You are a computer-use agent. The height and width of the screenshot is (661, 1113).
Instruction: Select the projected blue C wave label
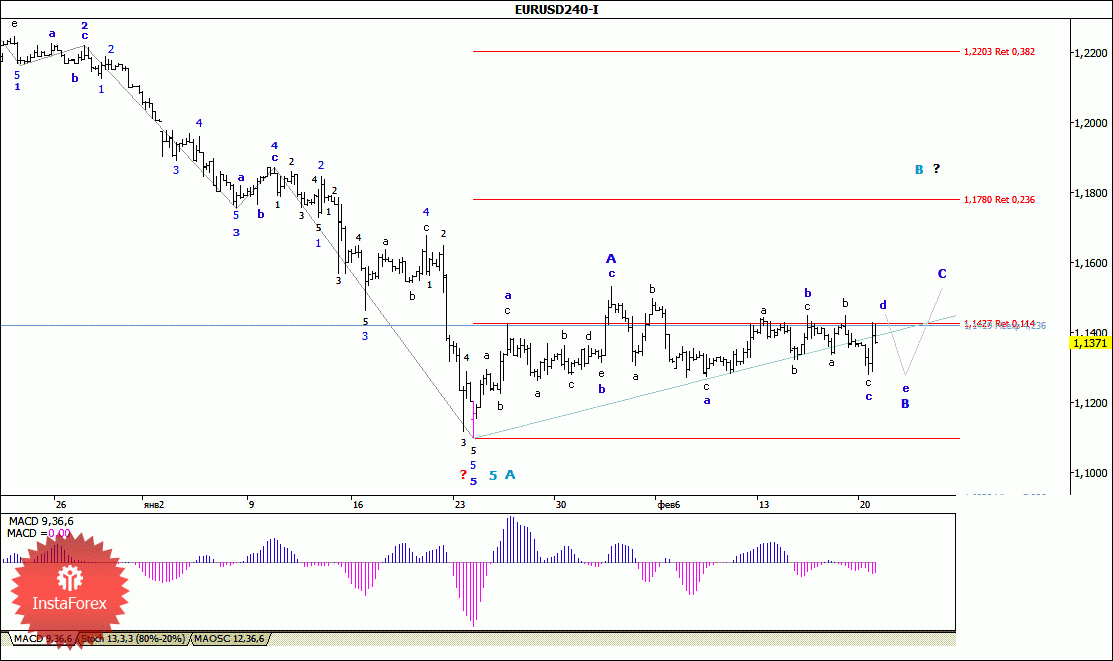(942, 273)
